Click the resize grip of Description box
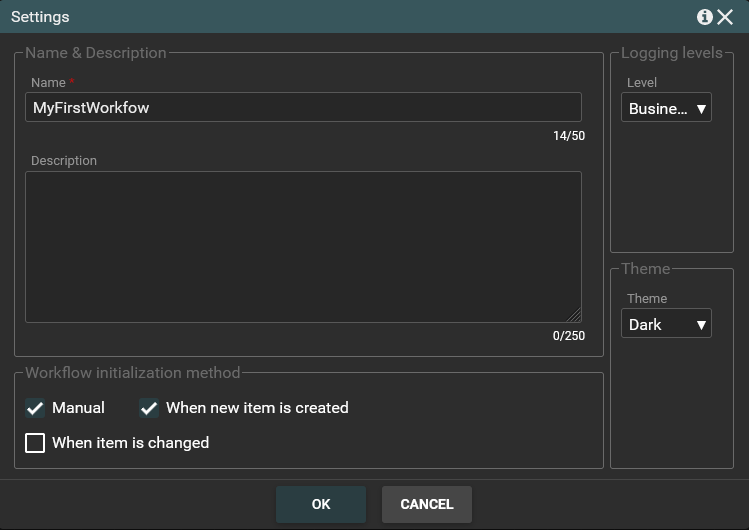This screenshot has width=749, height=530. pyautogui.click(x=574, y=315)
